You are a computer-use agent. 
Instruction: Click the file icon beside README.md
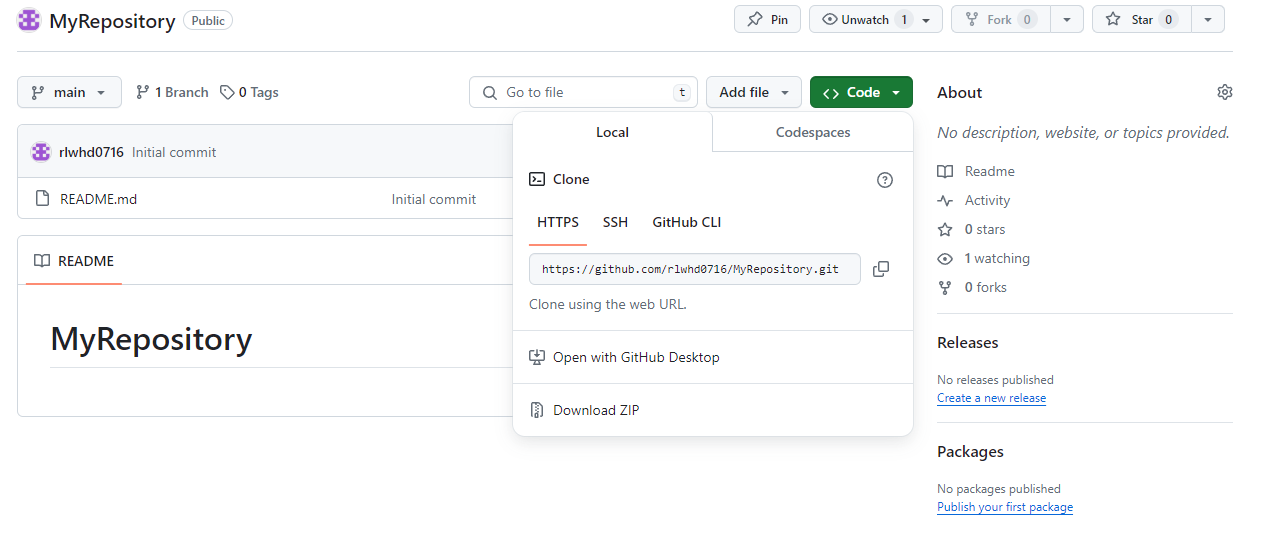point(42,199)
